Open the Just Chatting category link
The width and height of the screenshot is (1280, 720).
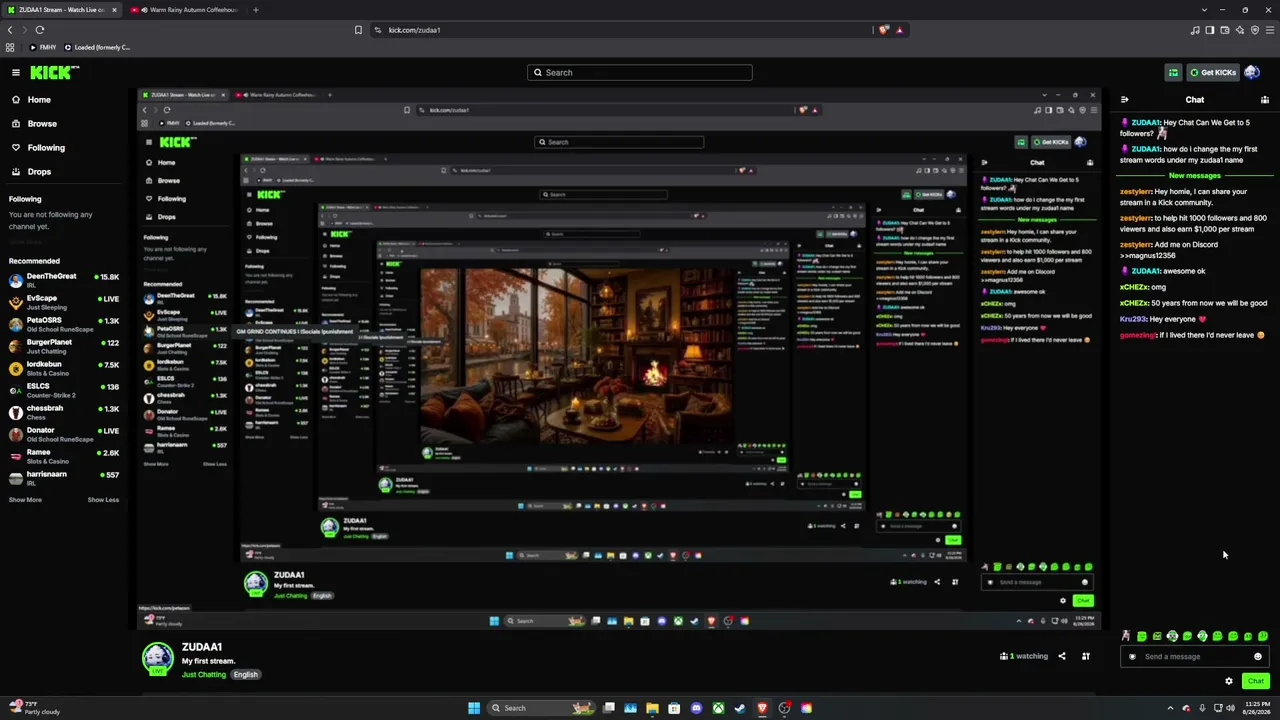tap(204, 675)
